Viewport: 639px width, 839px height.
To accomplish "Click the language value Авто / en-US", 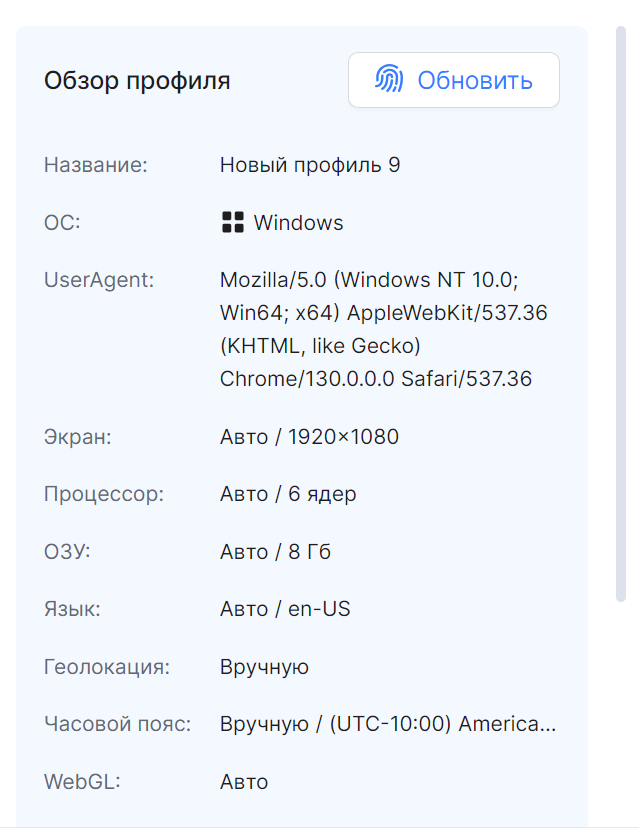I will (x=285, y=609).
